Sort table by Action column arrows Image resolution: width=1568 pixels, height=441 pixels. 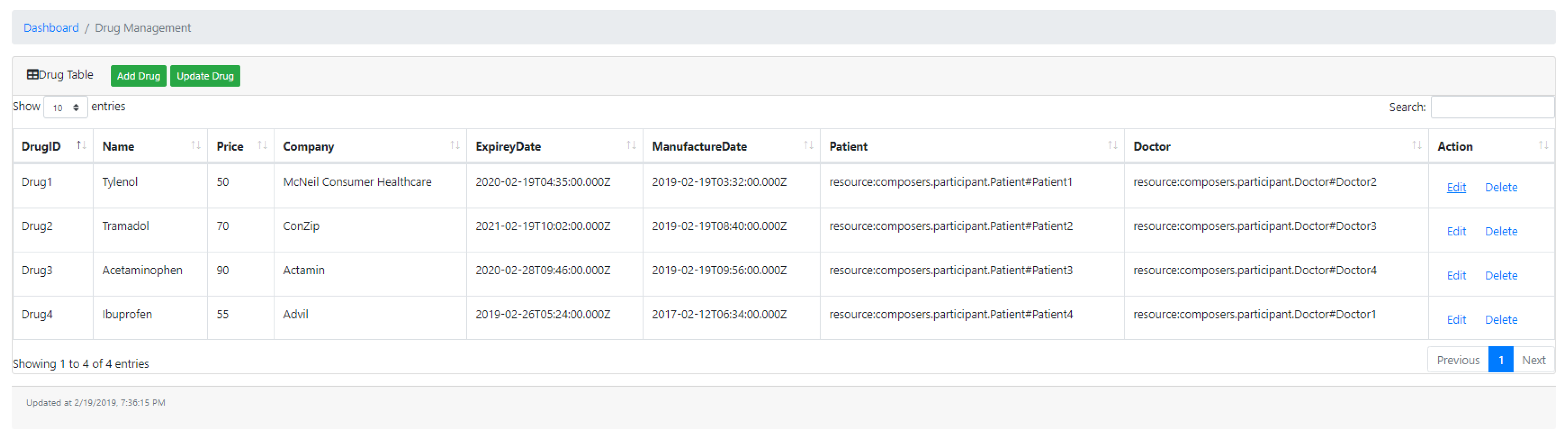tap(1543, 145)
